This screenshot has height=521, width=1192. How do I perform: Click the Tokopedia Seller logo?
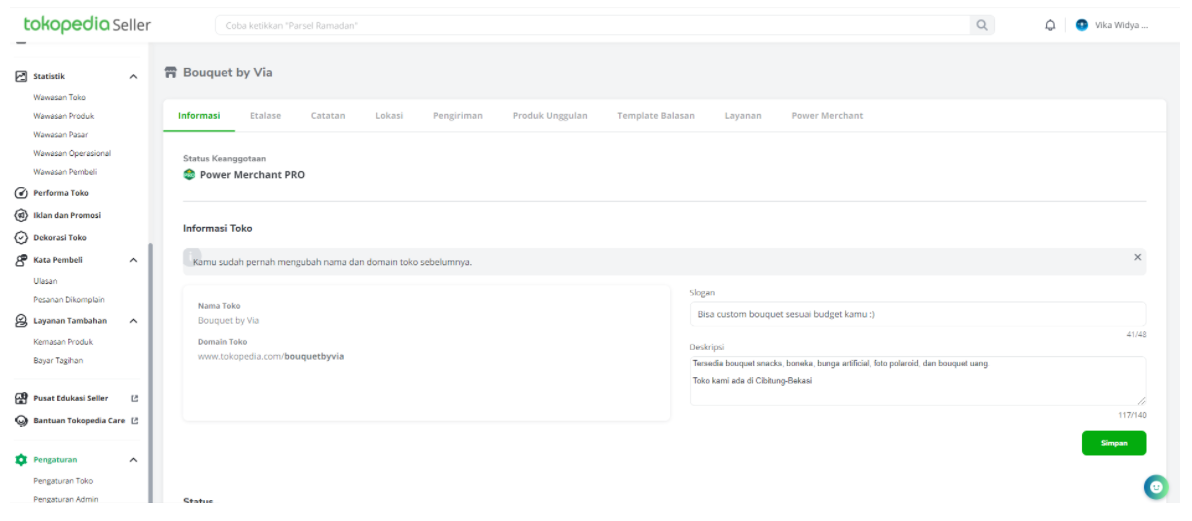point(87,25)
